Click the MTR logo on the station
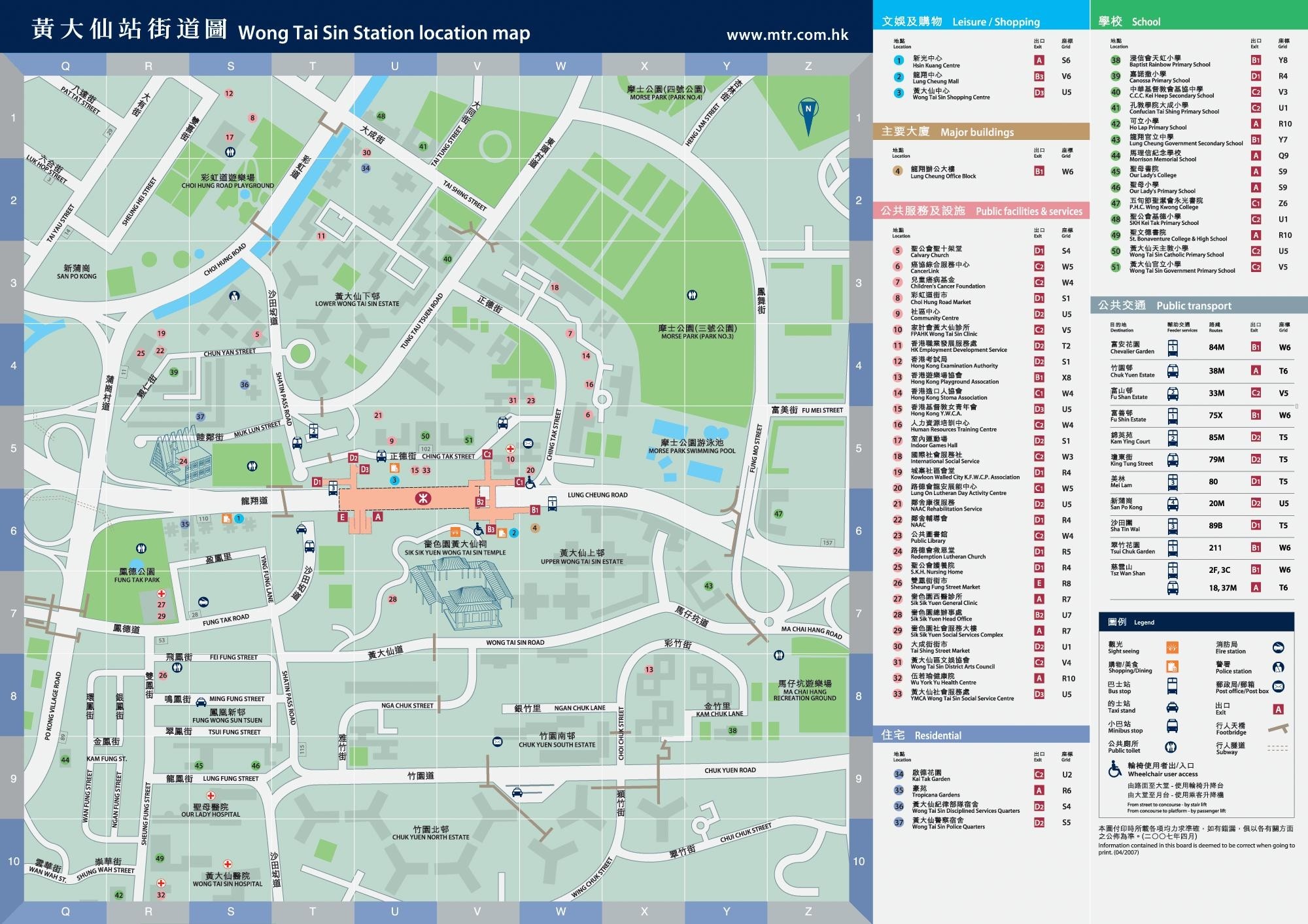 [423, 499]
